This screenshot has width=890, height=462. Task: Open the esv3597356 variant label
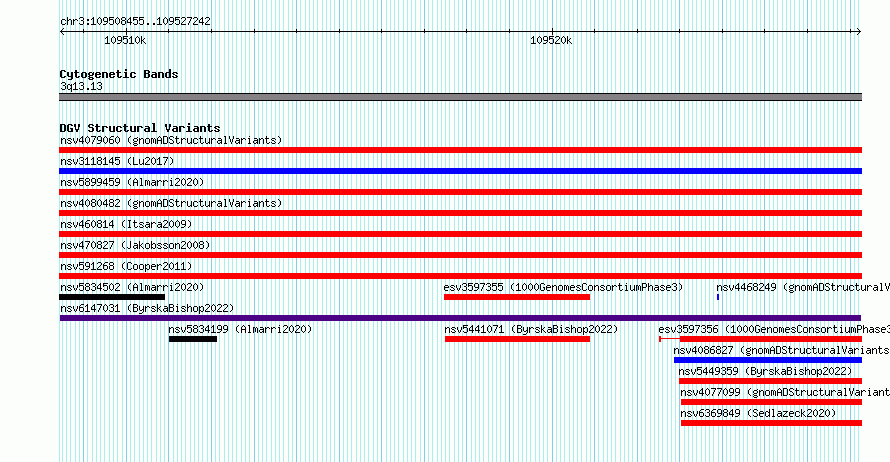(x=774, y=329)
